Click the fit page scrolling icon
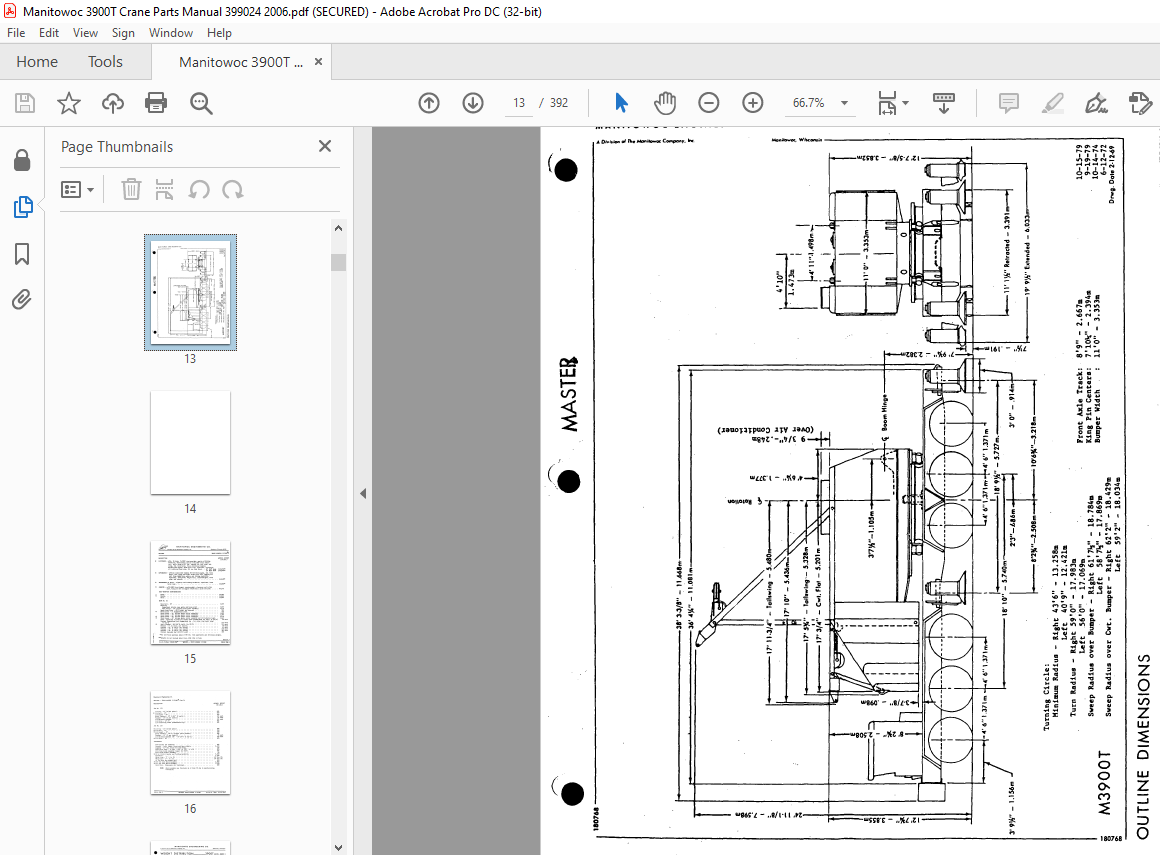The width and height of the screenshot is (1160, 855). [x=887, y=103]
